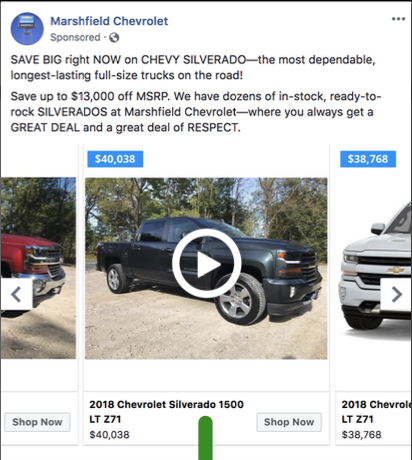
Task: Select the 2018 Chevrolet Silverado 1500 title
Action: (x=166, y=404)
